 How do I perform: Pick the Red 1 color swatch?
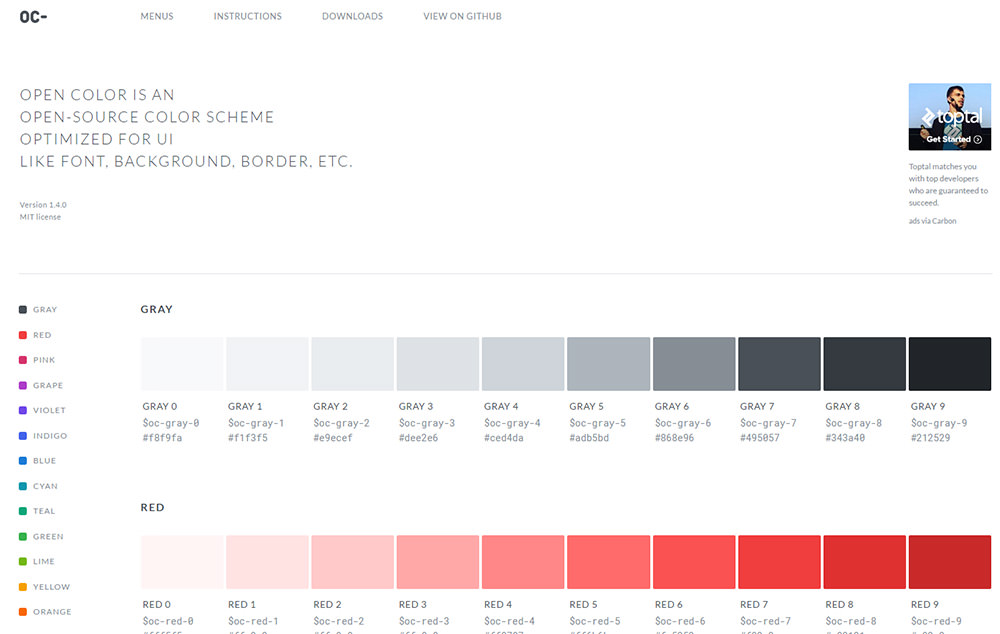pos(267,562)
